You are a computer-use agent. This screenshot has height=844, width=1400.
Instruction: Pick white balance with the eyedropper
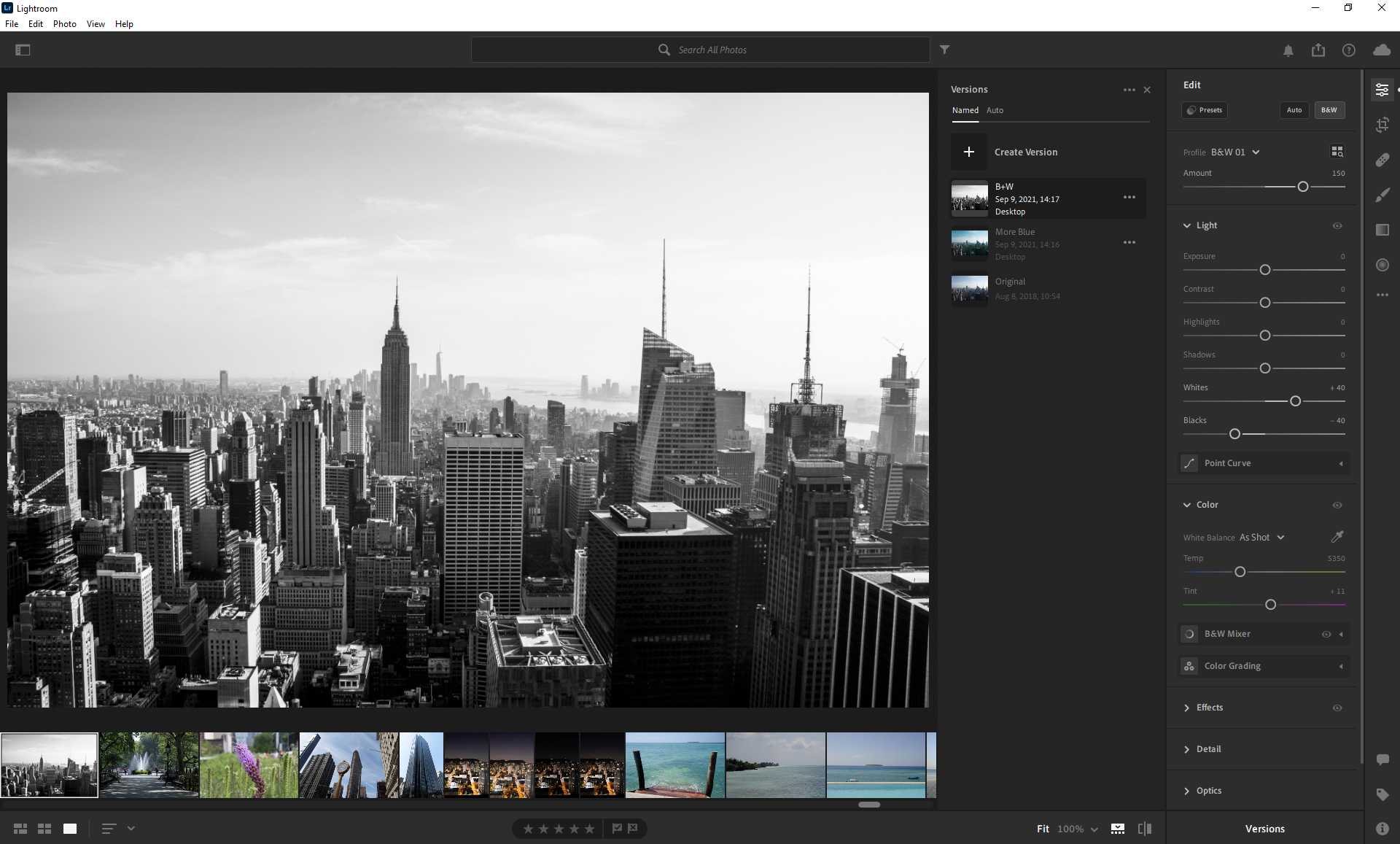[1338, 537]
